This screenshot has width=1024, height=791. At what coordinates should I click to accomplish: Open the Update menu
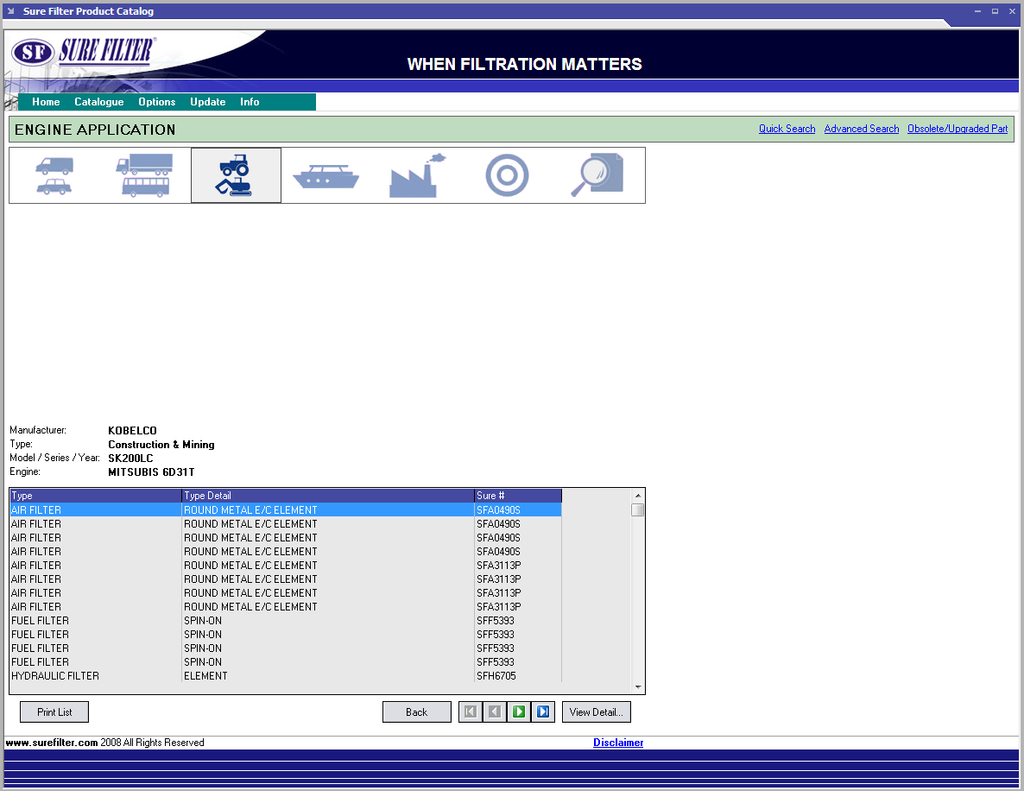click(208, 102)
